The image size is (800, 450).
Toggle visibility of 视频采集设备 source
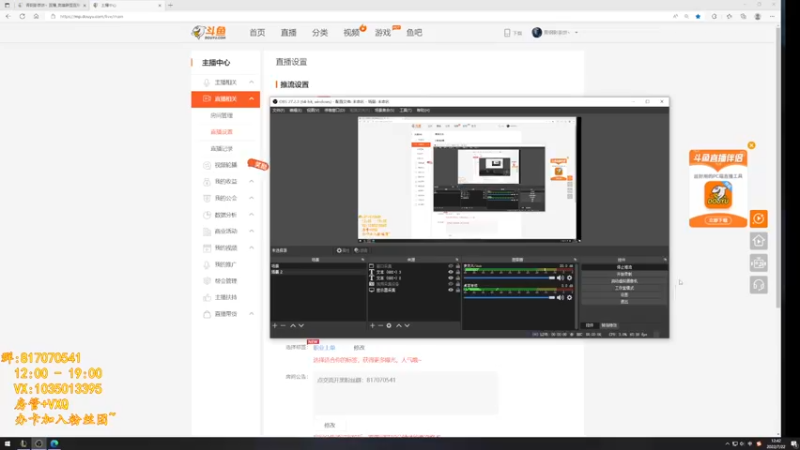coord(451,284)
